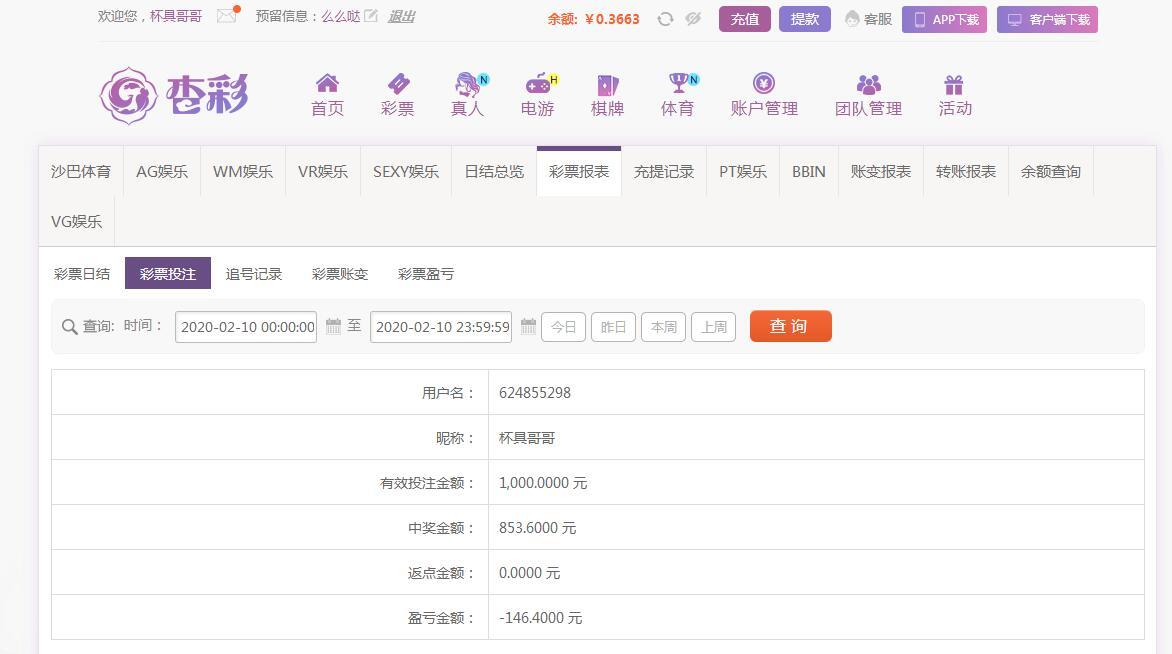Hide the balance with eye icon
Screen dimensions: 1172x654
pyautogui.click(x=693, y=19)
